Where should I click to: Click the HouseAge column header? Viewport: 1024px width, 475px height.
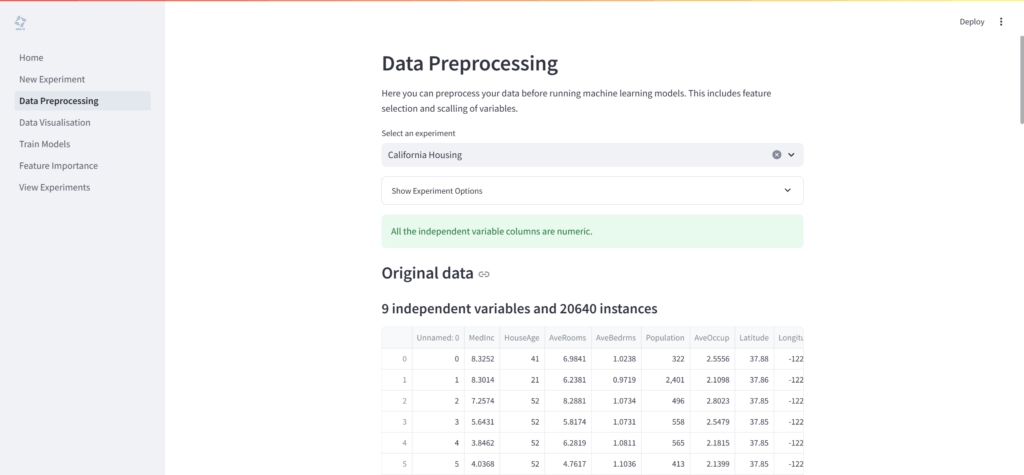tap(521, 338)
